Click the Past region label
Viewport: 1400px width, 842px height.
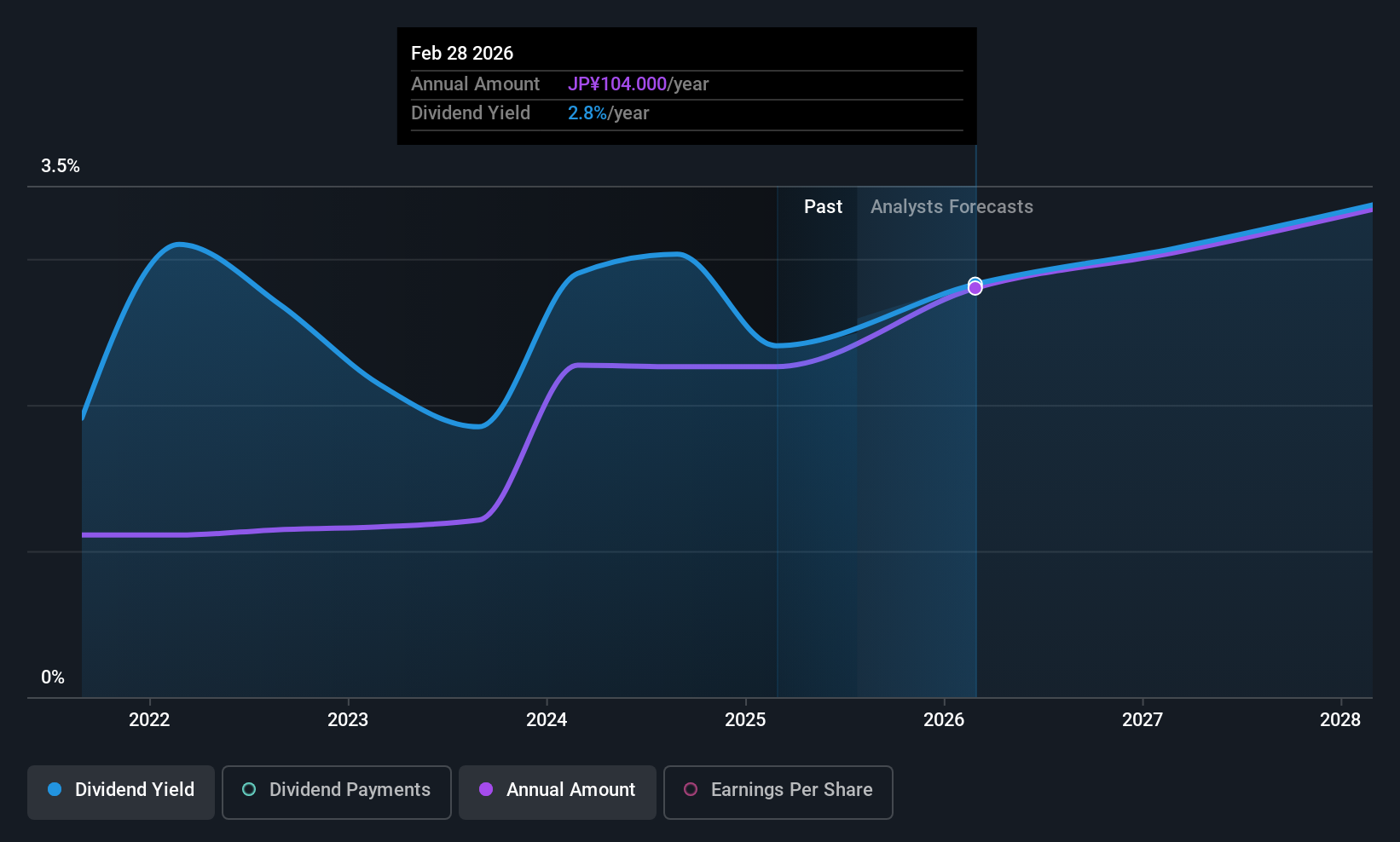pos(823,207)
